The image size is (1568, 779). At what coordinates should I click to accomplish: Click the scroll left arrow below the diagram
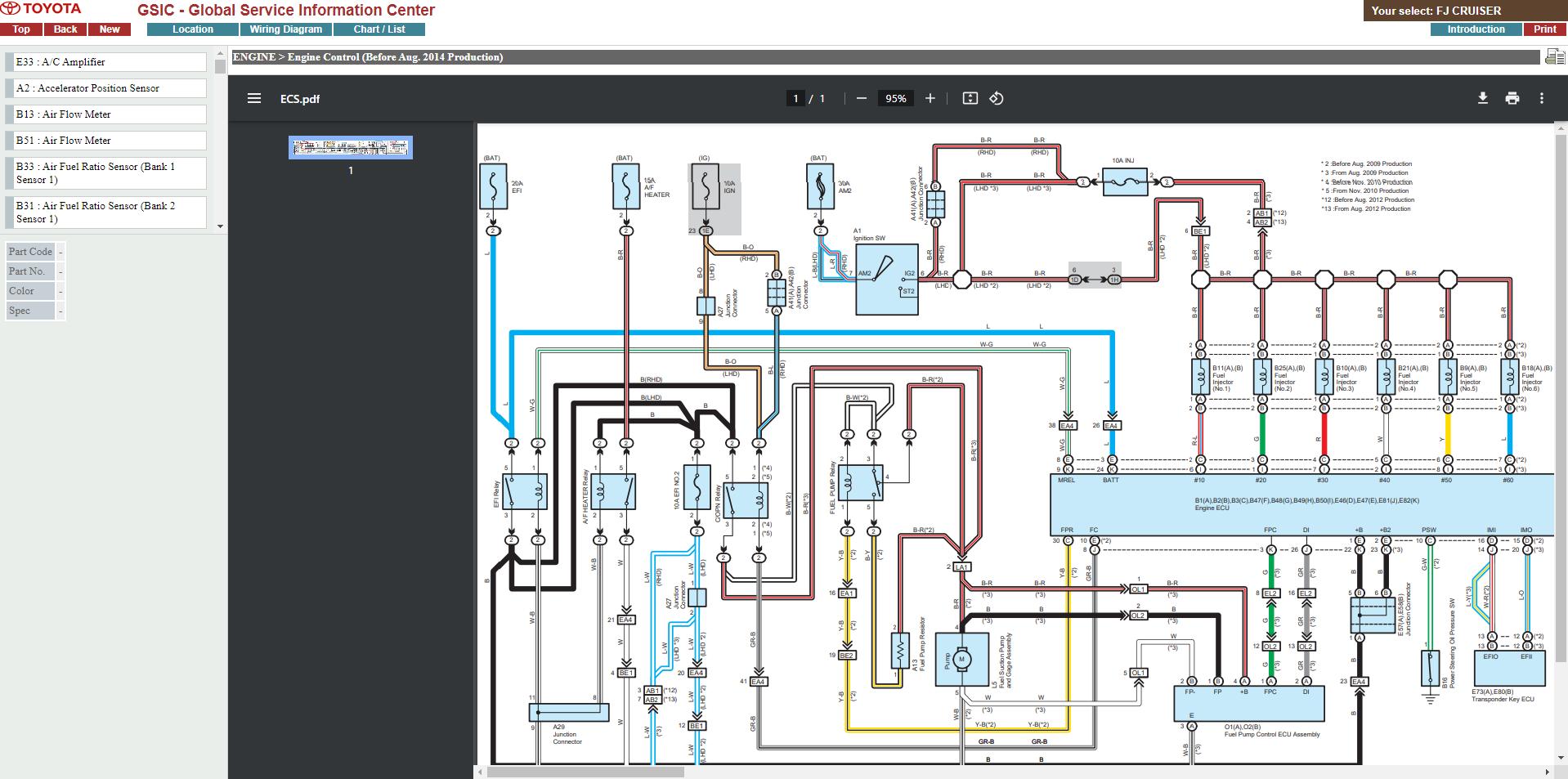482,772
